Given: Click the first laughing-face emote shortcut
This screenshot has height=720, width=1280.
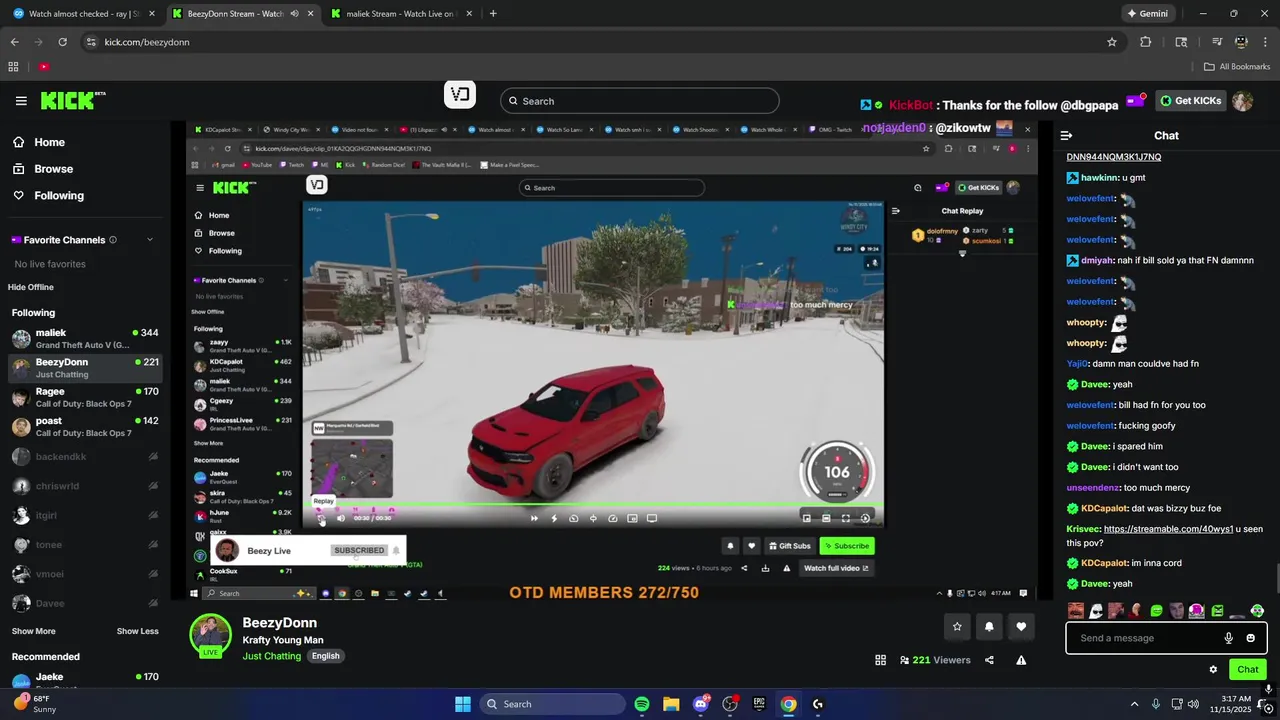Looking at the screenshot, I should point(1075,611).
